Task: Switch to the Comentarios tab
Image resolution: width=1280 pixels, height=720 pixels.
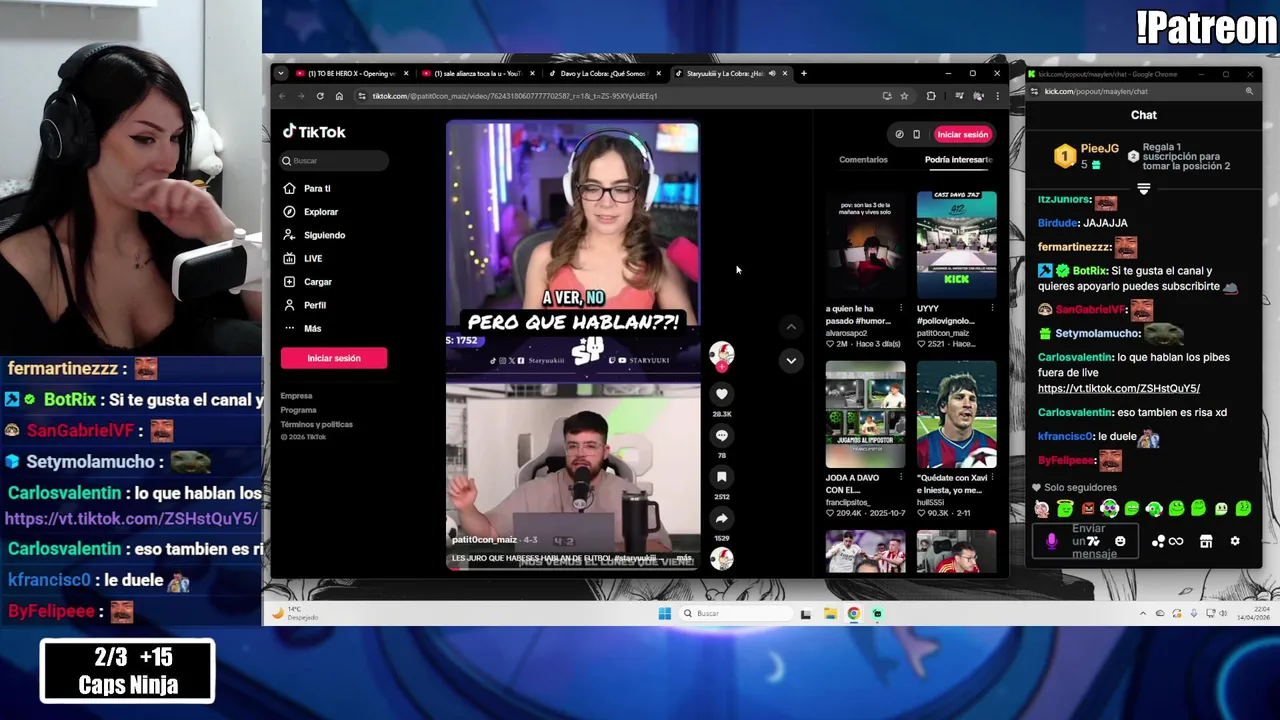Action: click(x=863, y=160)
